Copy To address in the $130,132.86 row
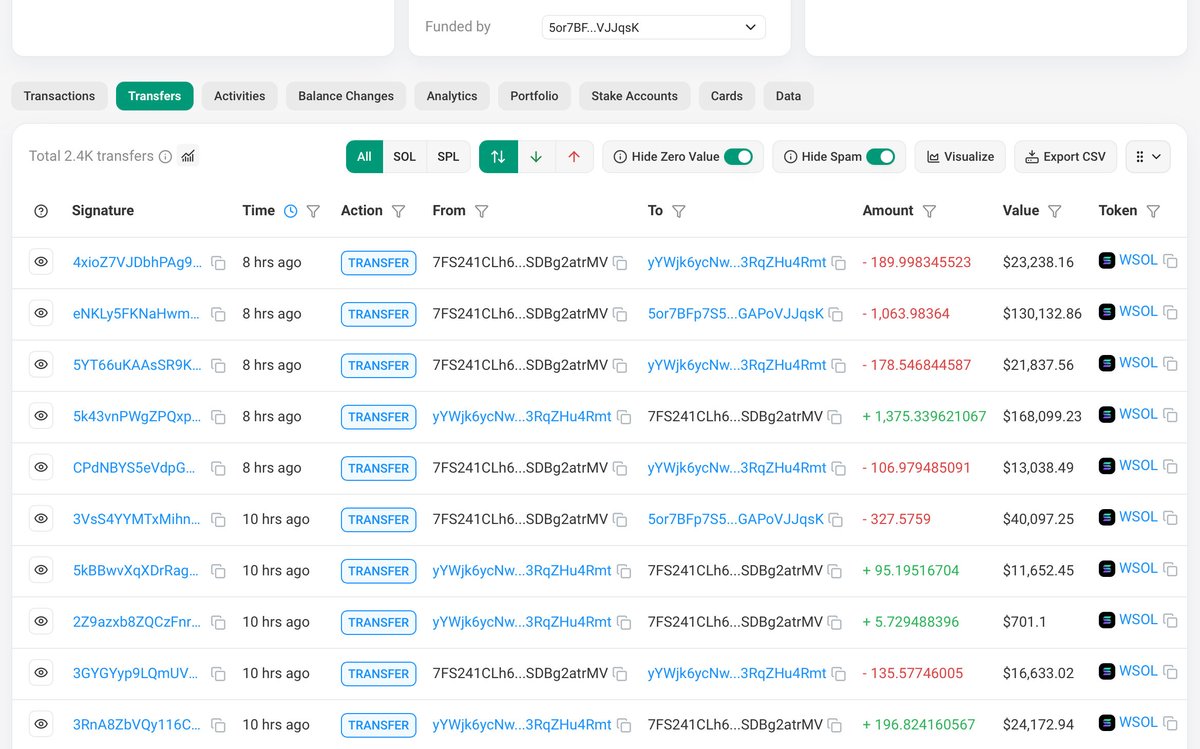This screenshot has width=1200, height=749. pos(836,314)
